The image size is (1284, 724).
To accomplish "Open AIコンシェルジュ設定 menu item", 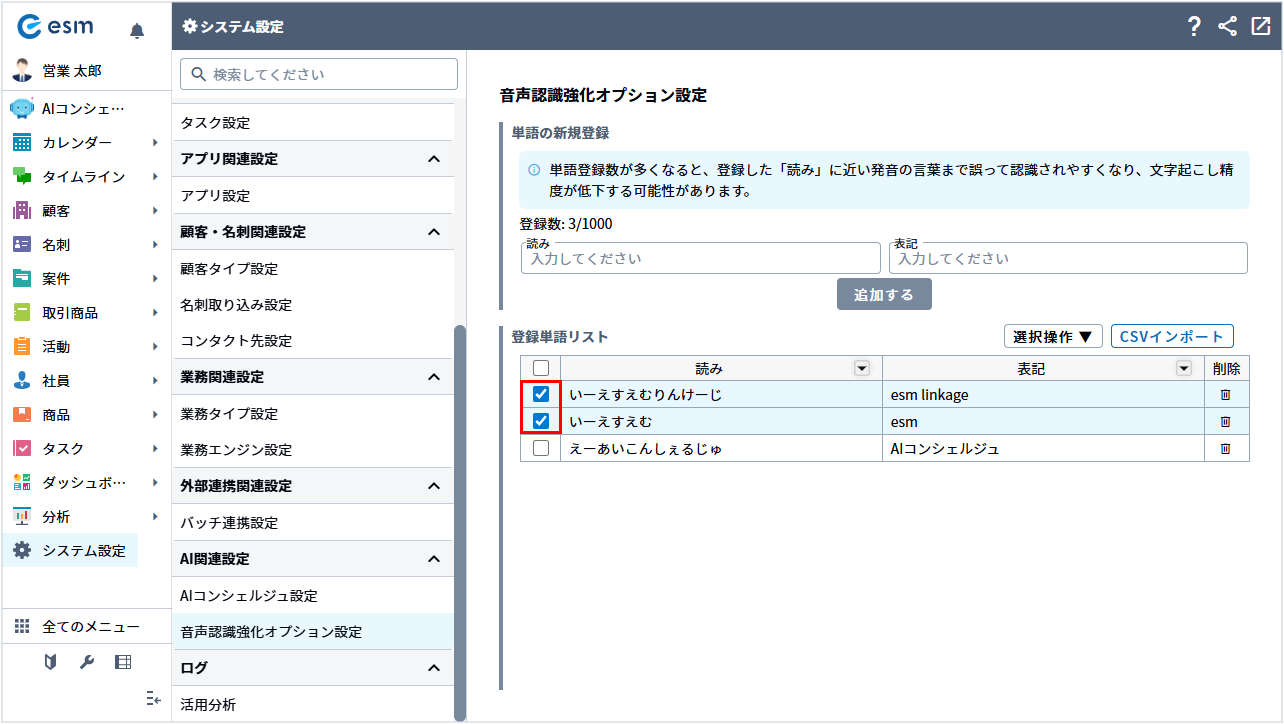I will click(x=249, y=596).
